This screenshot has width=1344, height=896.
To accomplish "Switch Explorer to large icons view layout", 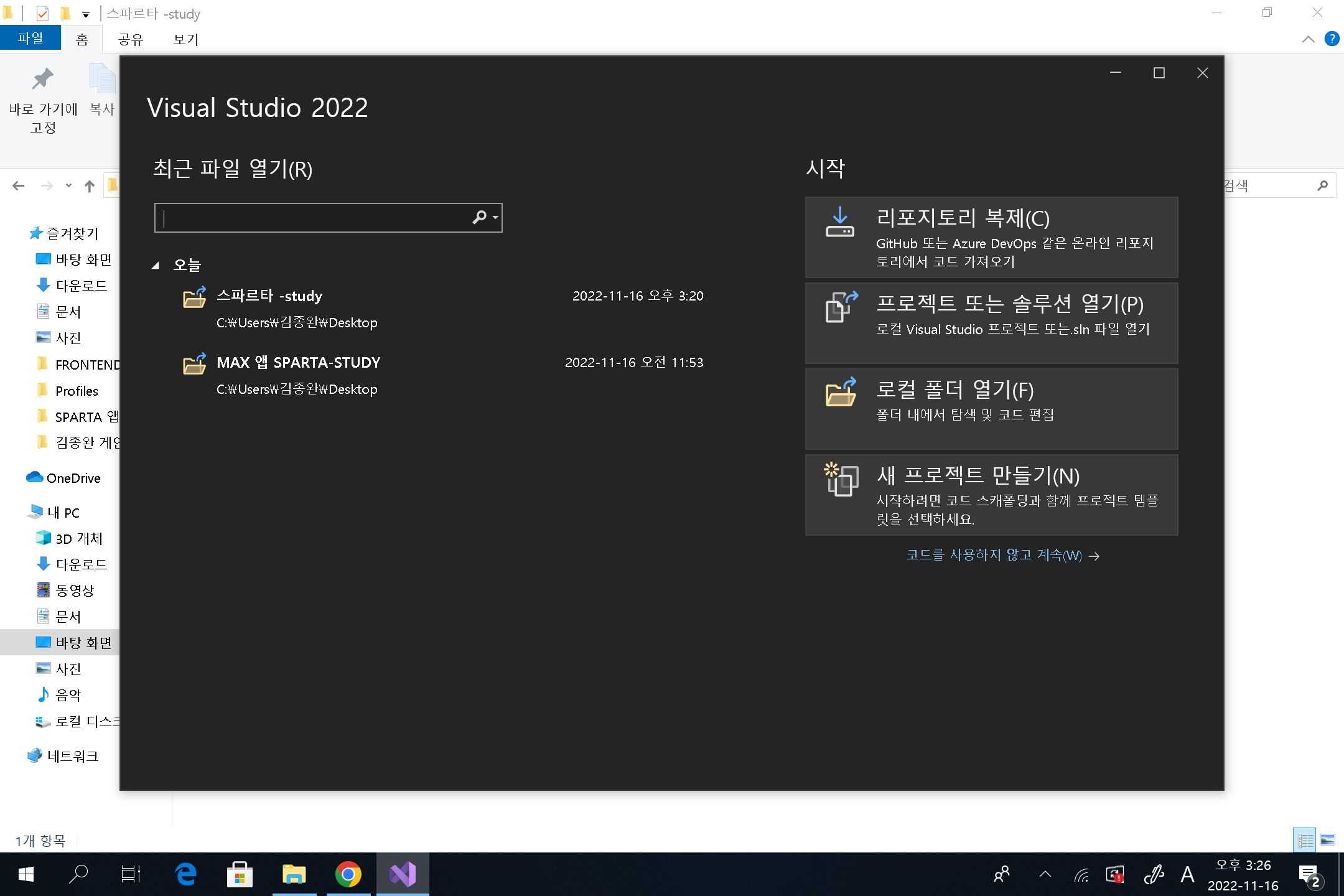I will (1328, 841).
